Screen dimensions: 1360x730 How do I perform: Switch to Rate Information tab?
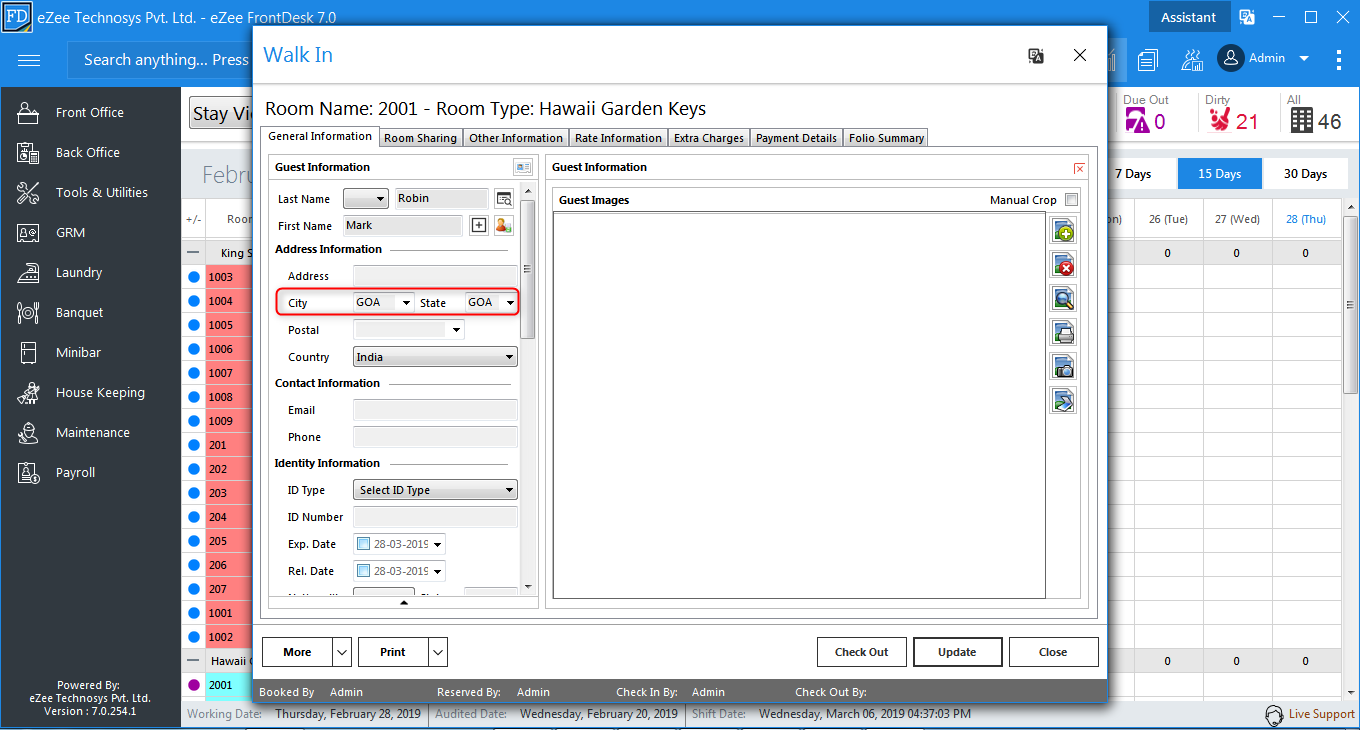click(x=618, y=138)
